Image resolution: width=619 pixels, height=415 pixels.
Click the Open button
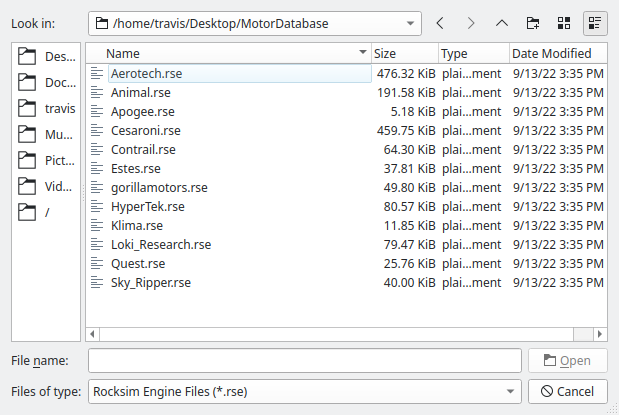pos(567,360)
